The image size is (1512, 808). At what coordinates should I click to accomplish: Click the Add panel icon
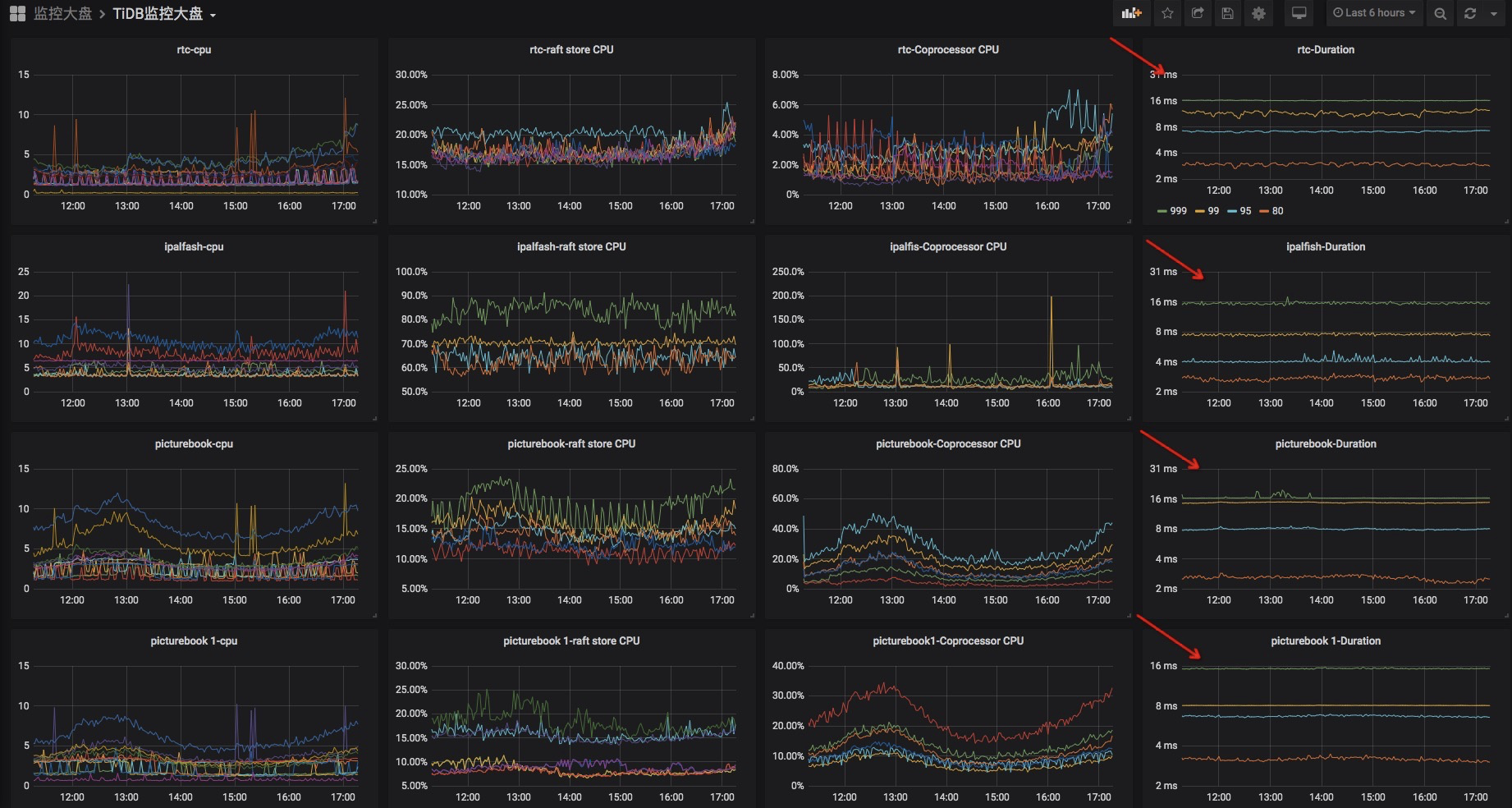(1131, 13)
